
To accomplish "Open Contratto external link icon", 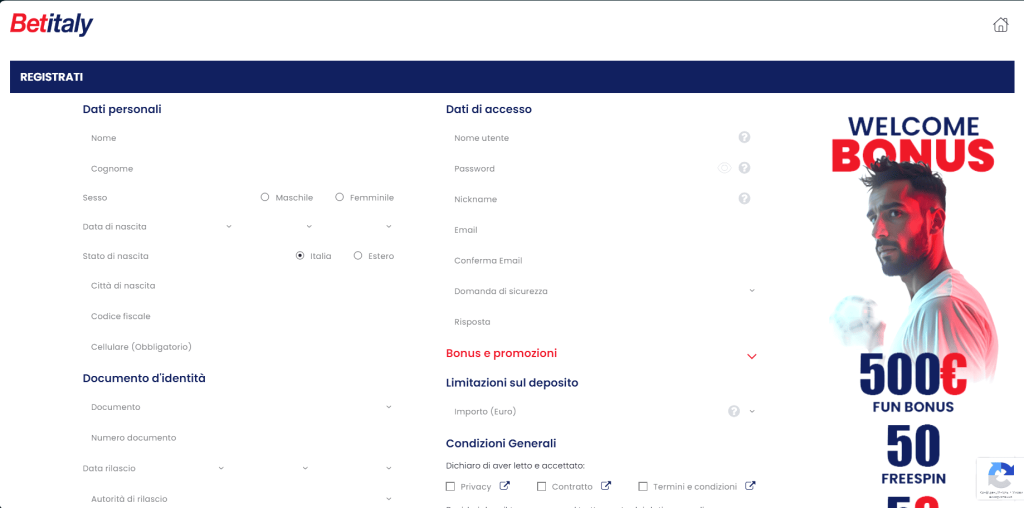I will 606,487.
